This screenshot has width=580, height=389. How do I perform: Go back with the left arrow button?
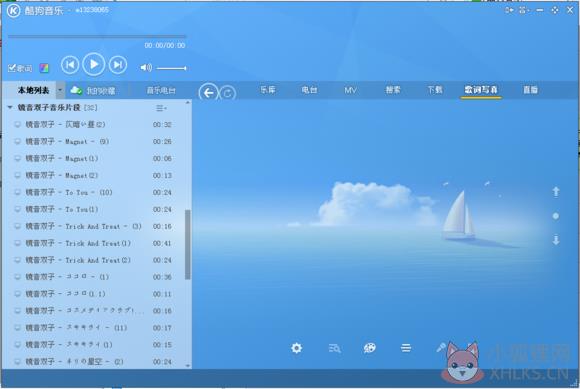pyautogui.click(x=208, y=93)
